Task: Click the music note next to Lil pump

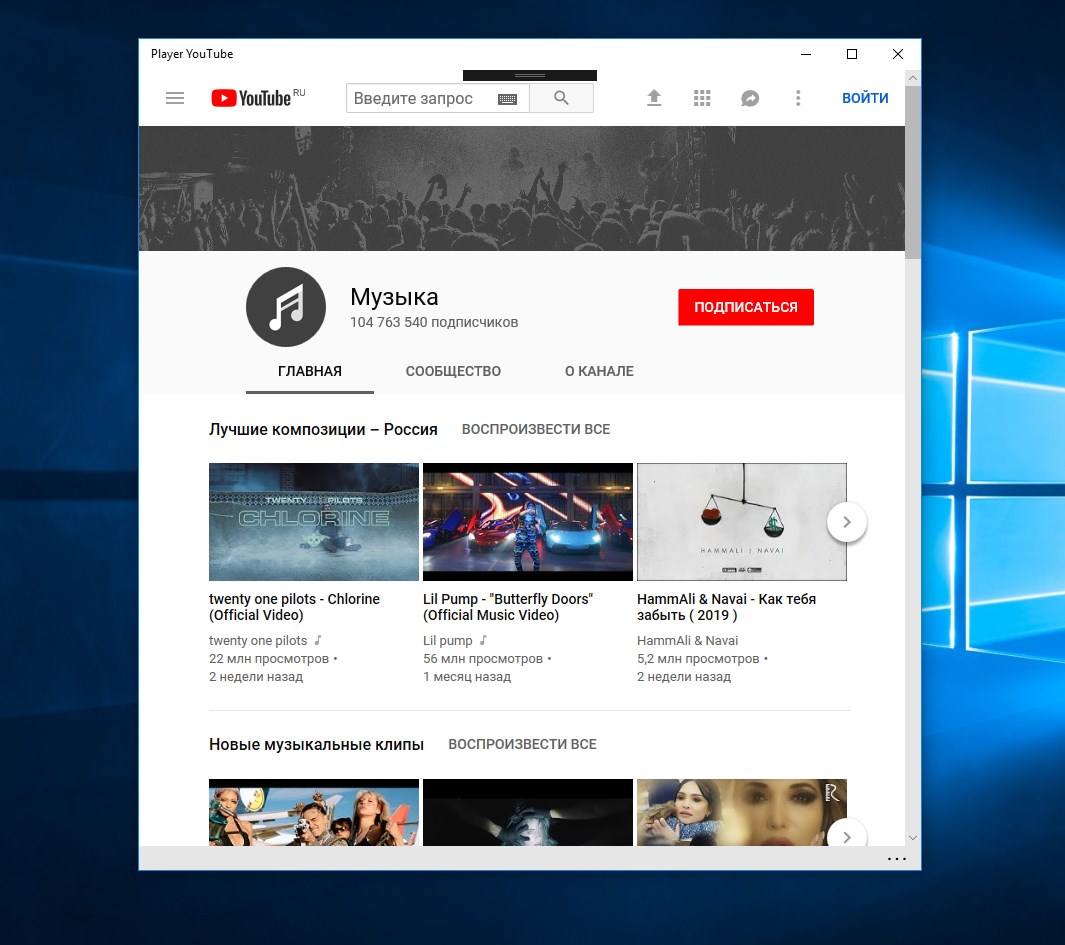Action: (483, 640)
